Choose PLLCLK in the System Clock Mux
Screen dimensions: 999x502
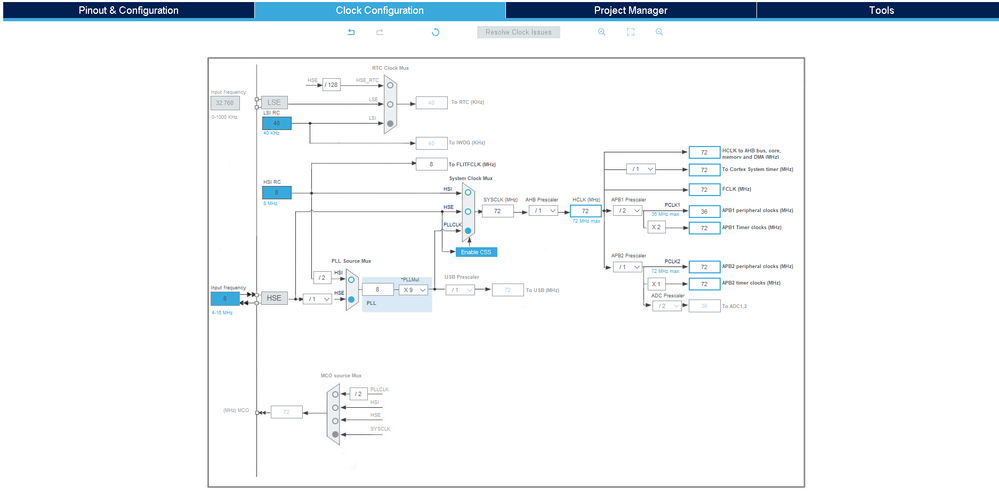click(x=468, y=231)
